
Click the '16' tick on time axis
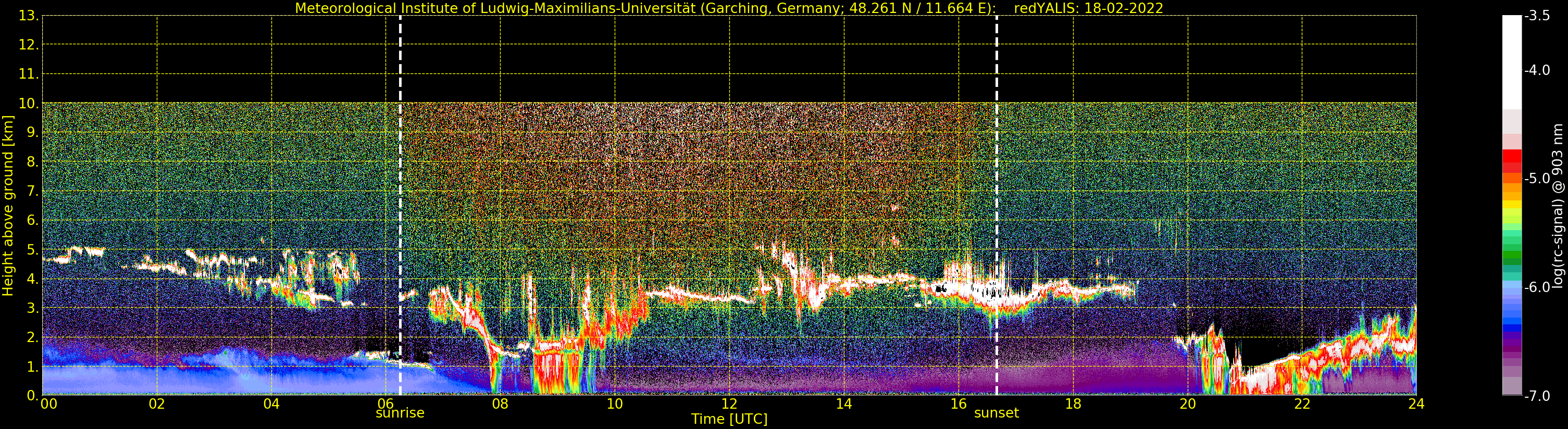coord(958,404)
